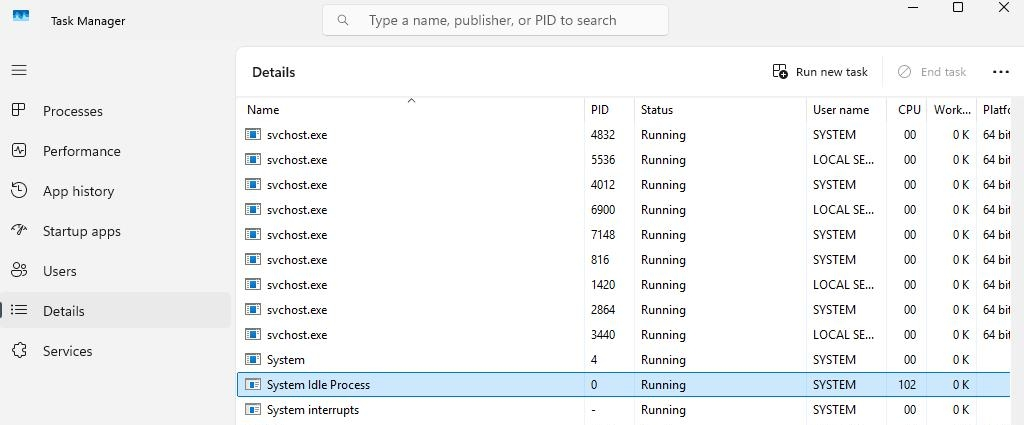Sort by the CPU column header
1024x425 pixels.
tap(907, 110)
